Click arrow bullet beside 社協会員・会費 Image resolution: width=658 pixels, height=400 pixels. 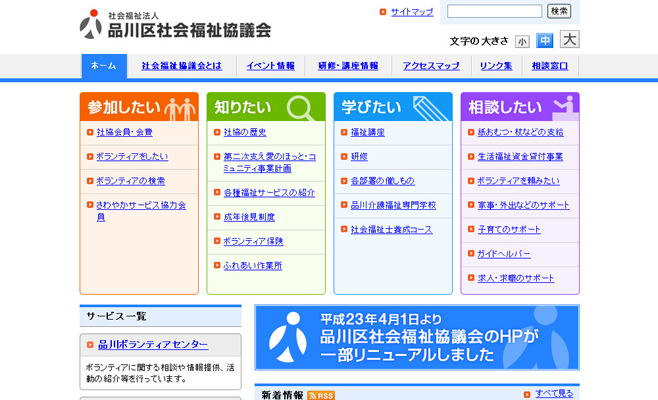pos(90,133)
